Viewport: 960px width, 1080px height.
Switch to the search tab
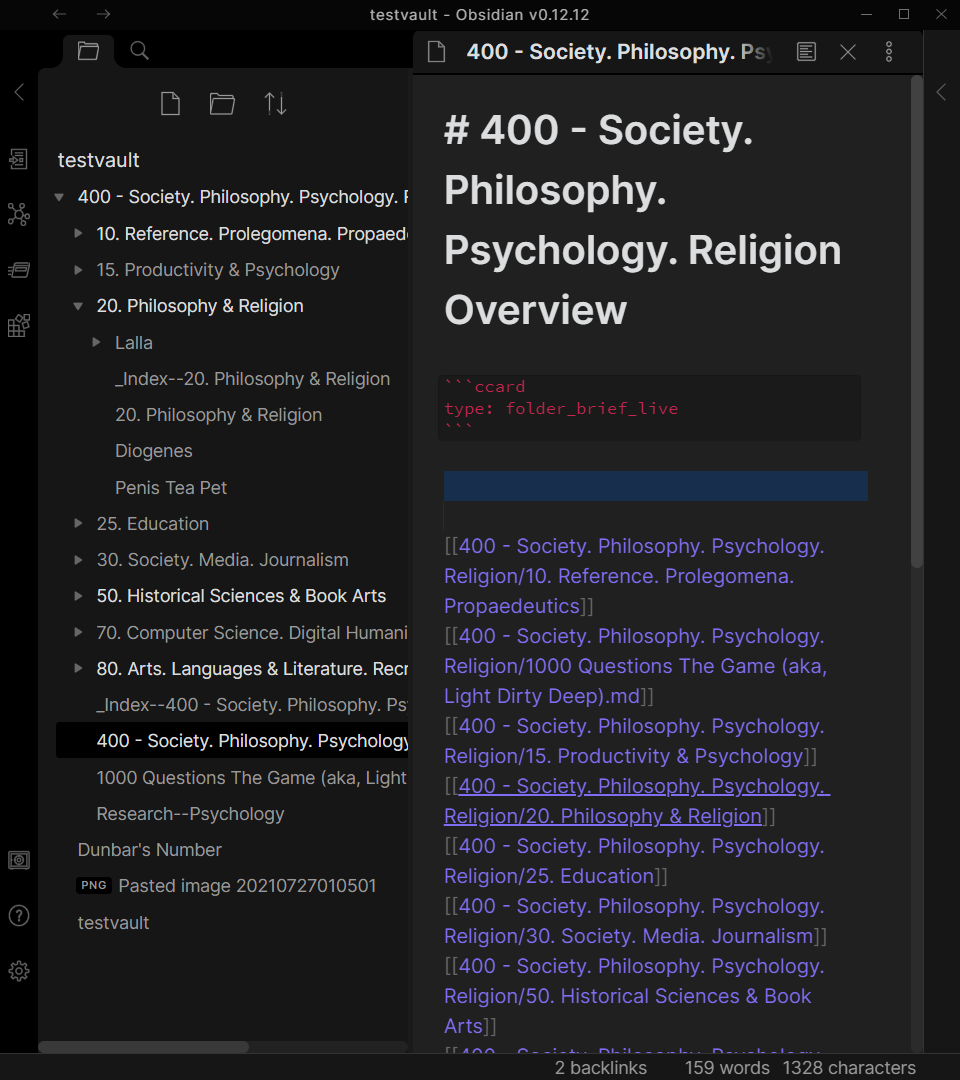(140, 50)
